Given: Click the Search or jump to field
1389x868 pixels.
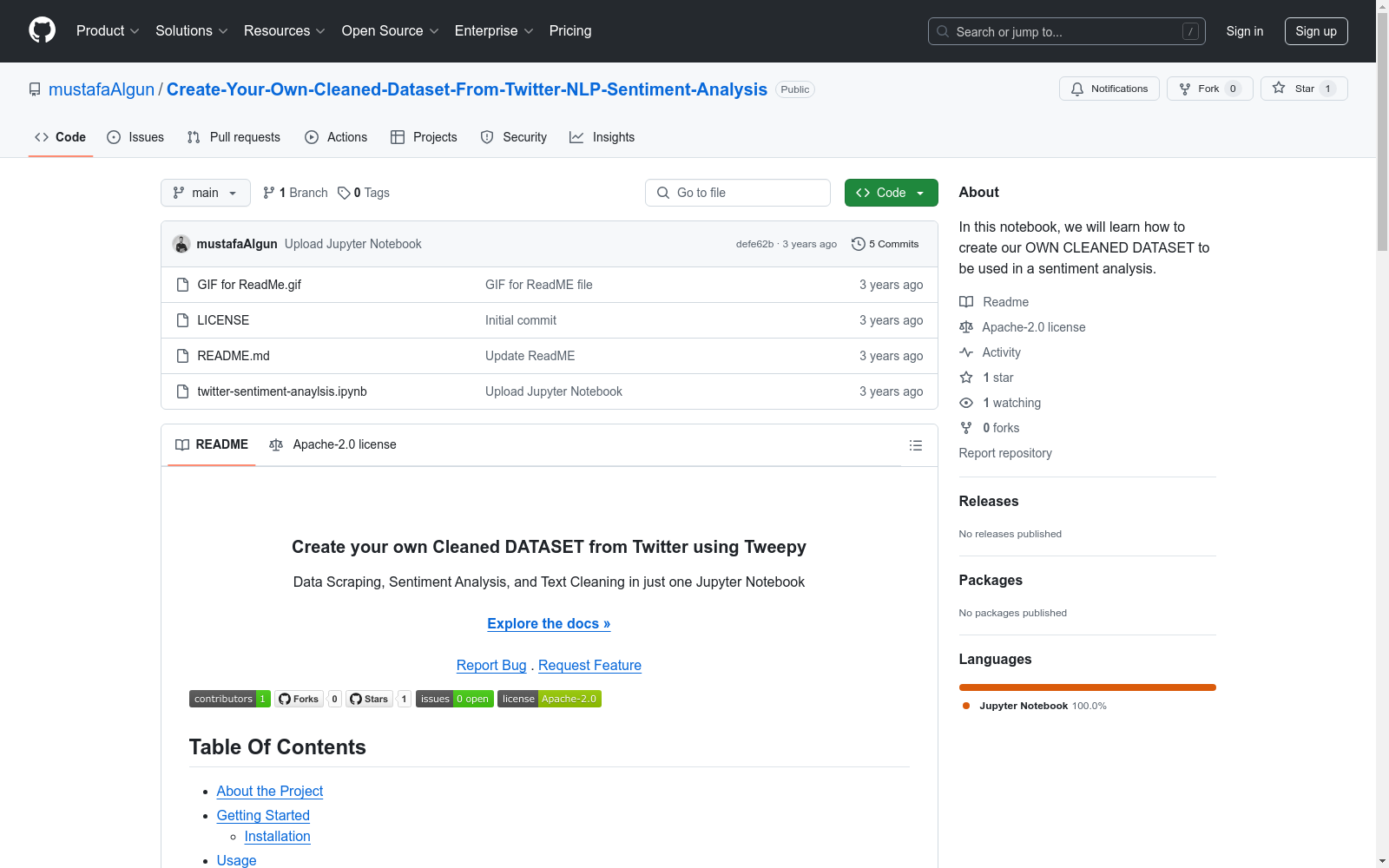Looking at the screenshot, I should [1067, 31].
